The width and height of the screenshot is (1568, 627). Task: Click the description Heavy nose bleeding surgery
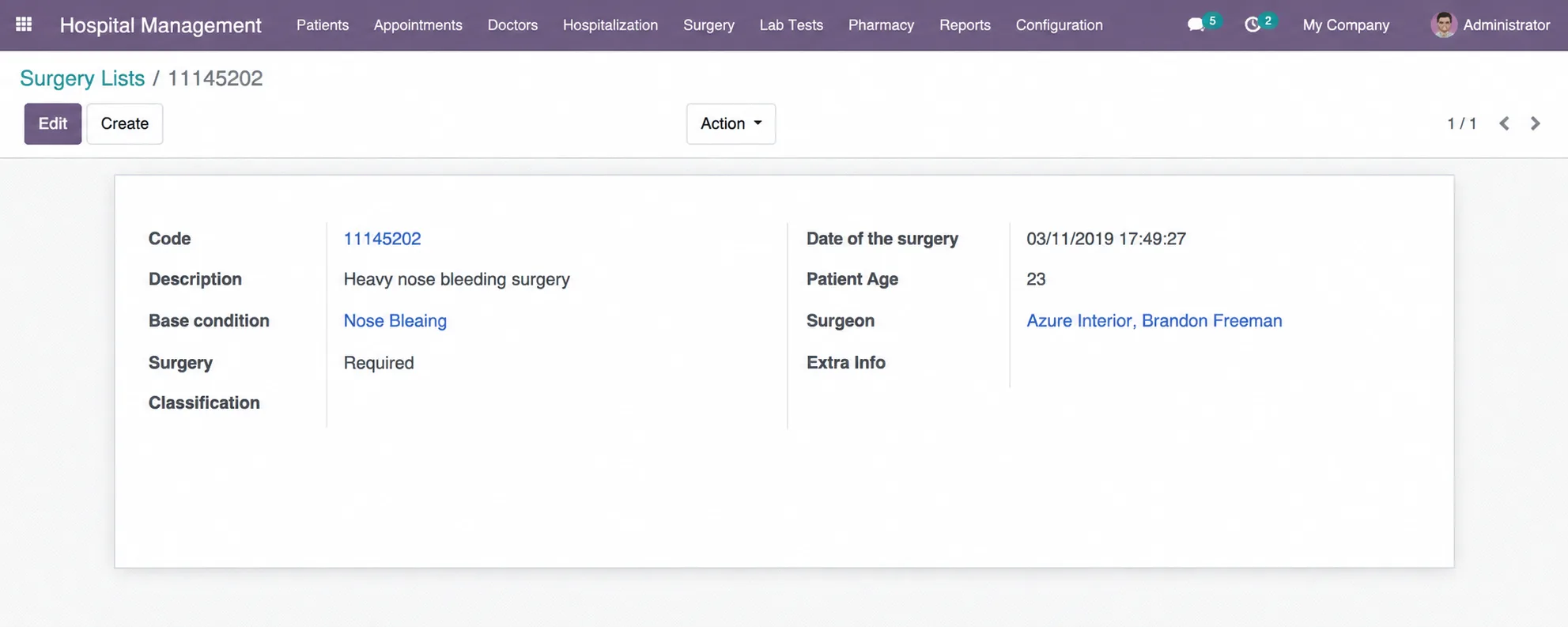point(456,279)
